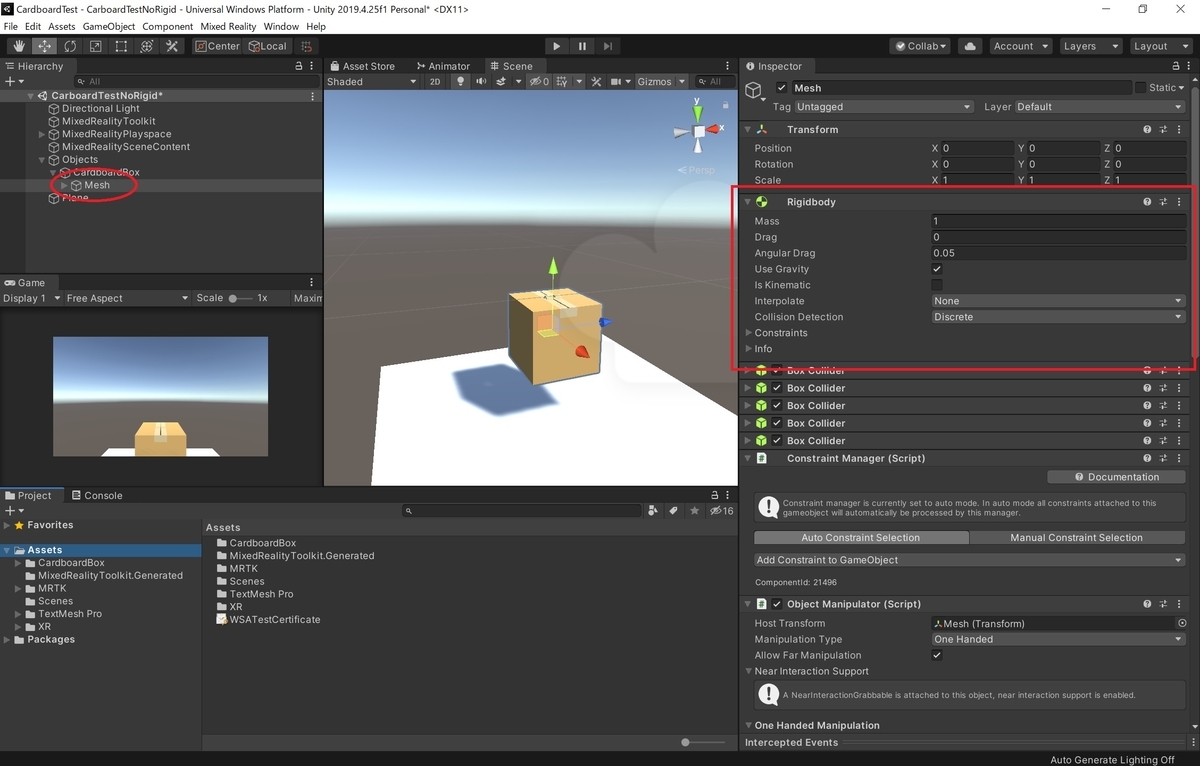The image size is (1200, 766).
Task: Open Manipulation Type dropdown
Action: 1058,639
